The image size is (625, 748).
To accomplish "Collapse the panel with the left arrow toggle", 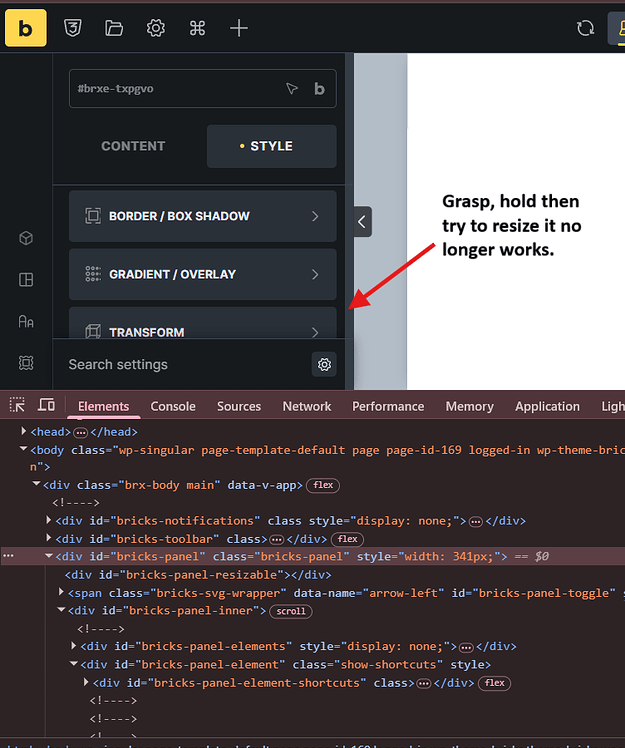I will tap(363, 221).
